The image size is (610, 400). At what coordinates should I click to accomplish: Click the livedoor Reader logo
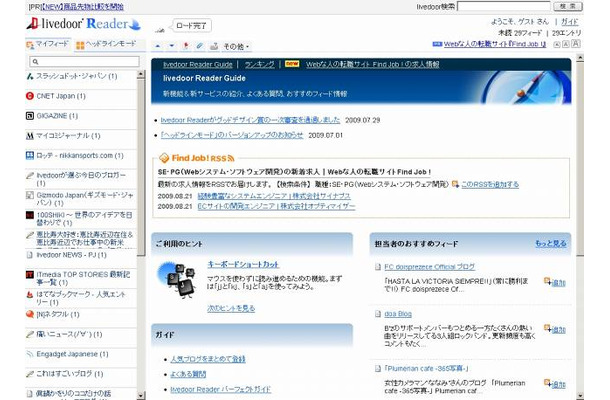pyautogui.click(x=83, y=24)
